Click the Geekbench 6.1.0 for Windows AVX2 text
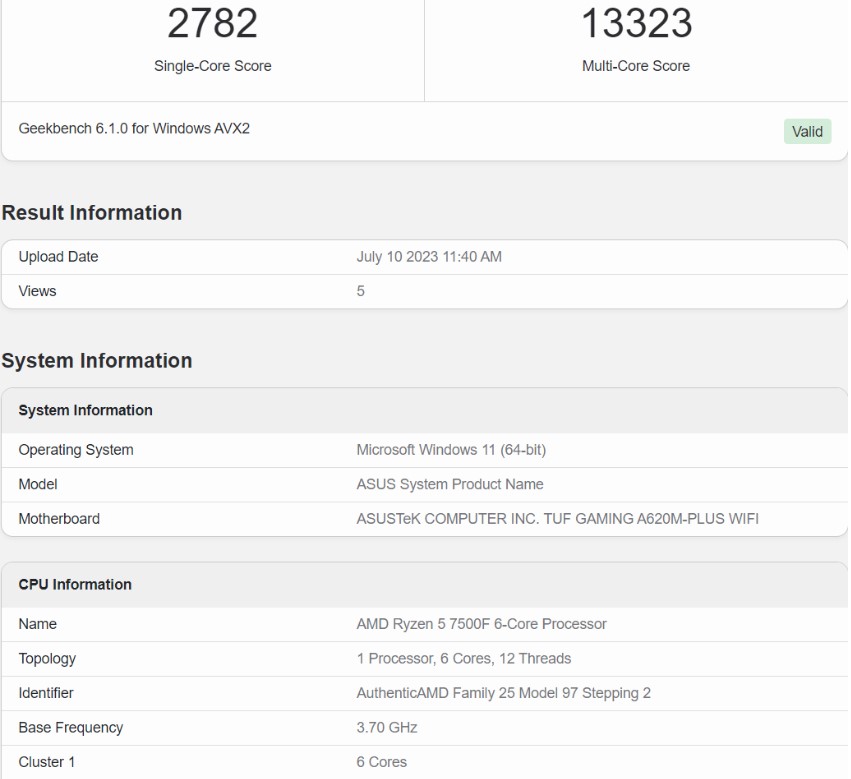The height and width of the screenshot is (779, 851). click(x=134, y=130)
